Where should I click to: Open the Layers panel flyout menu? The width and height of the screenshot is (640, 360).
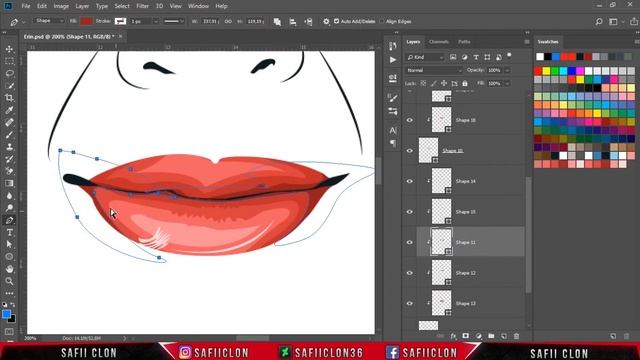(527, 42)
